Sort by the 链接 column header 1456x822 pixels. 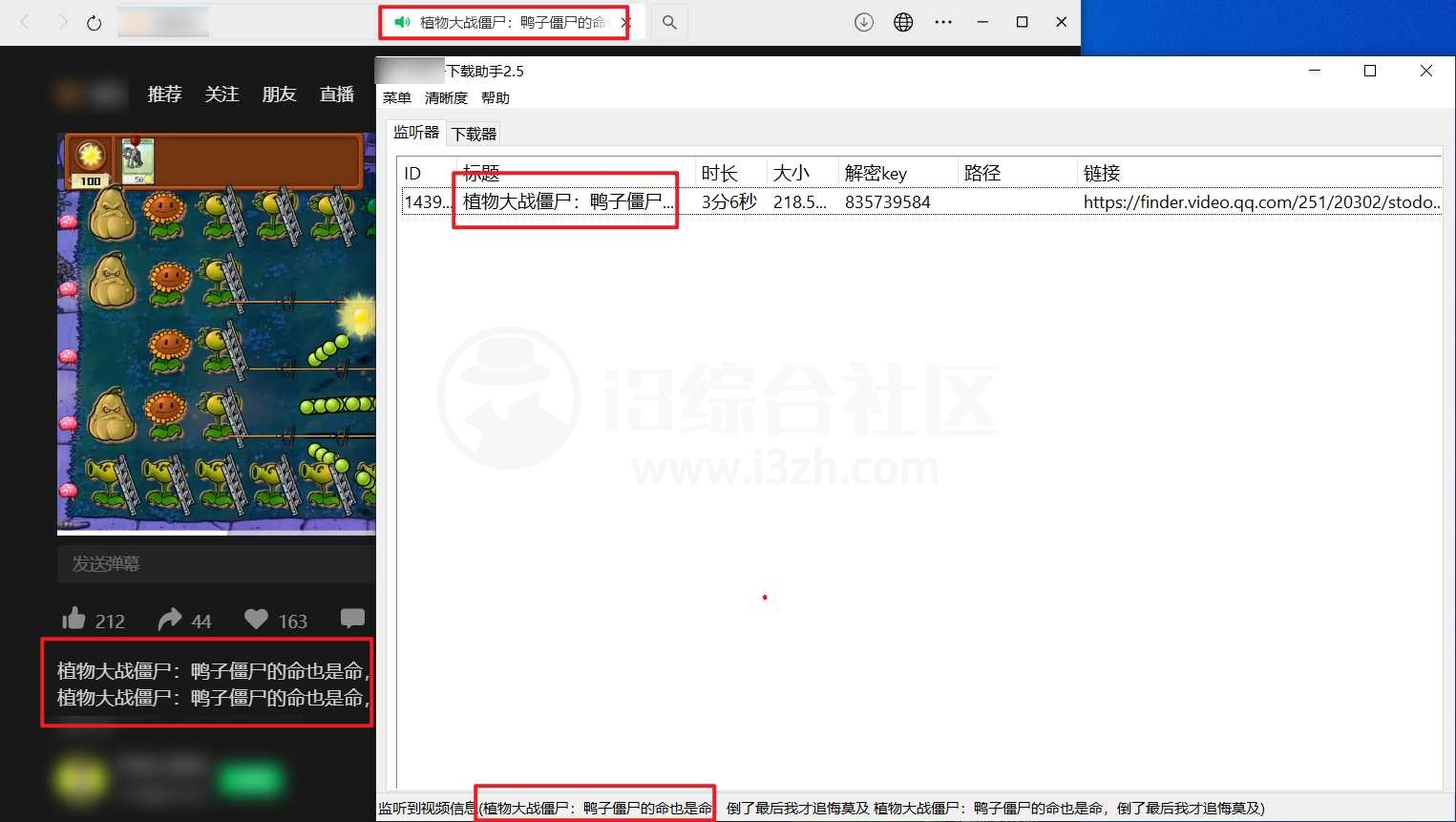coord(1259,173)
